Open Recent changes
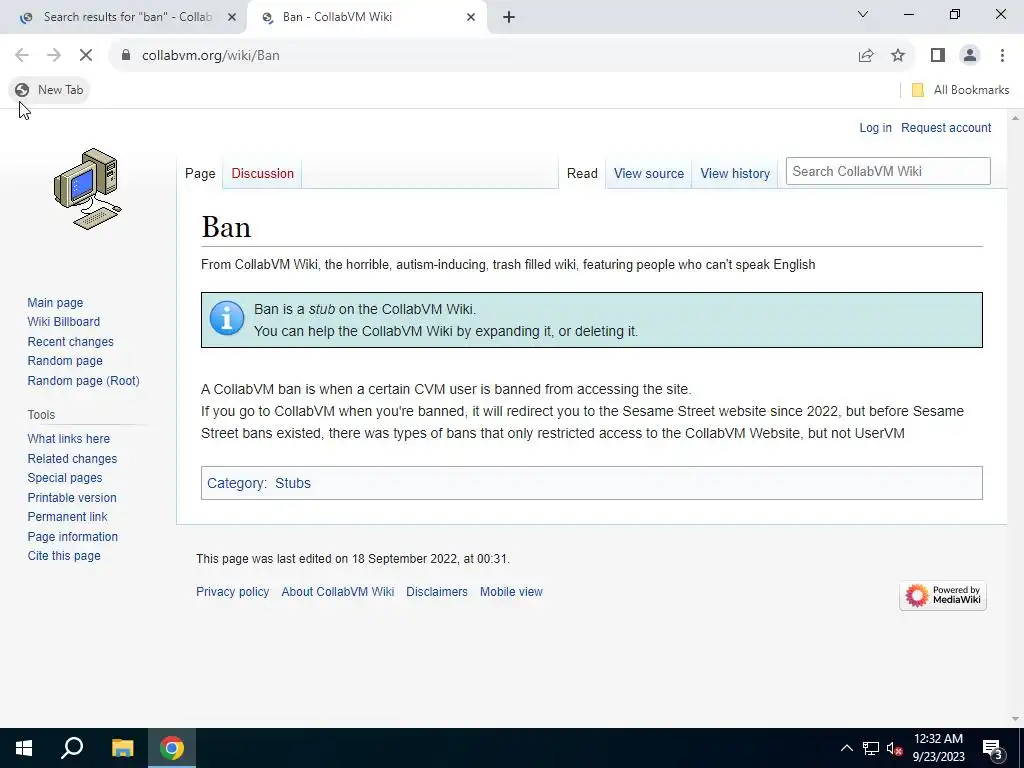Screen dimensions: 1024x768 point(70,342)
